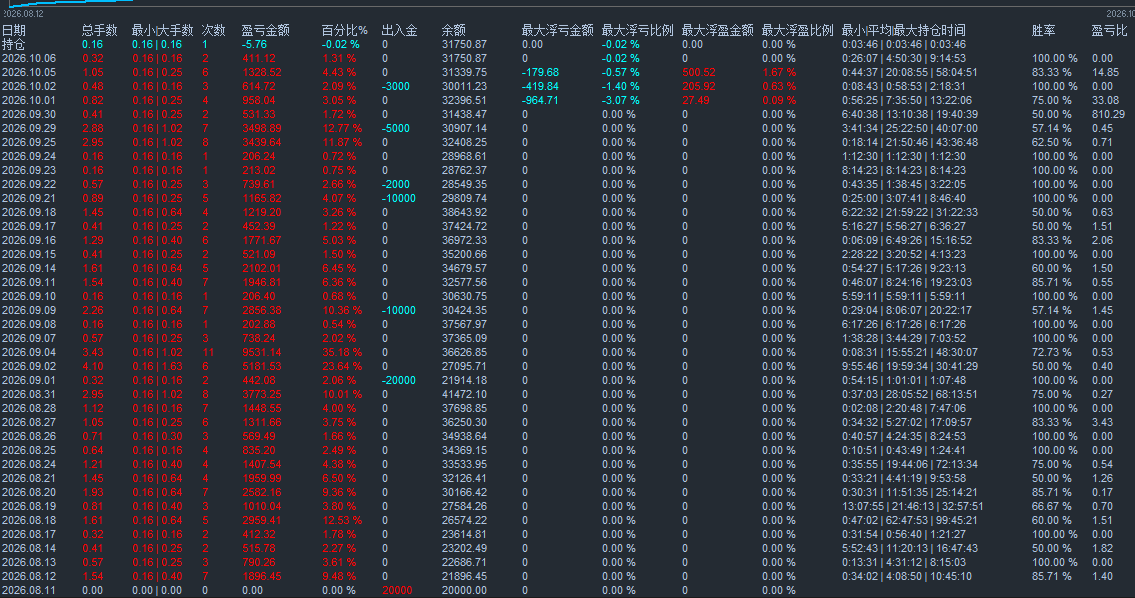Click the withdrawal value -5000
The height and width of the screenshot is (598, 1135).
(396, 128)
